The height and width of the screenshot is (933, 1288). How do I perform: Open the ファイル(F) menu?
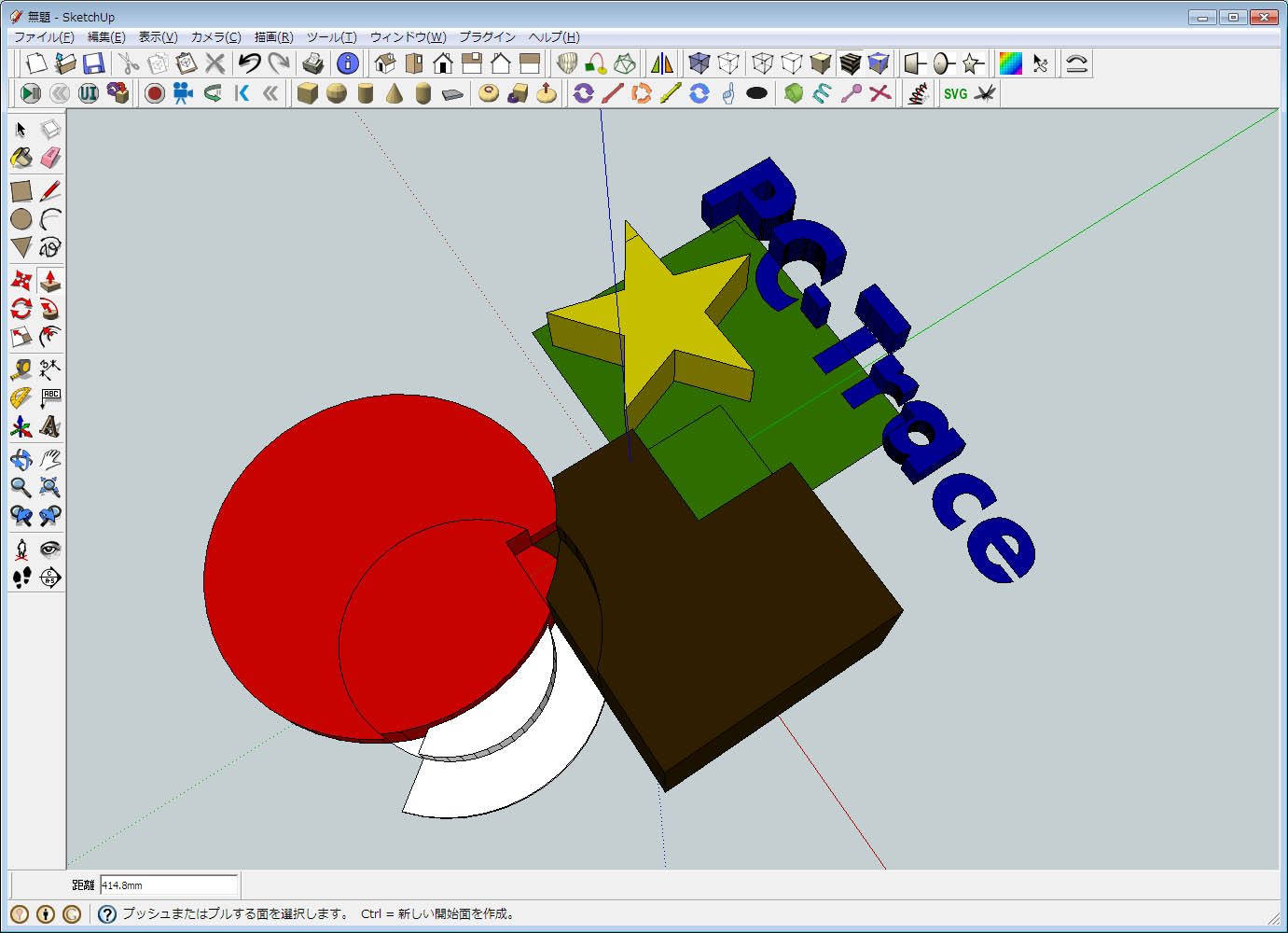44,37
